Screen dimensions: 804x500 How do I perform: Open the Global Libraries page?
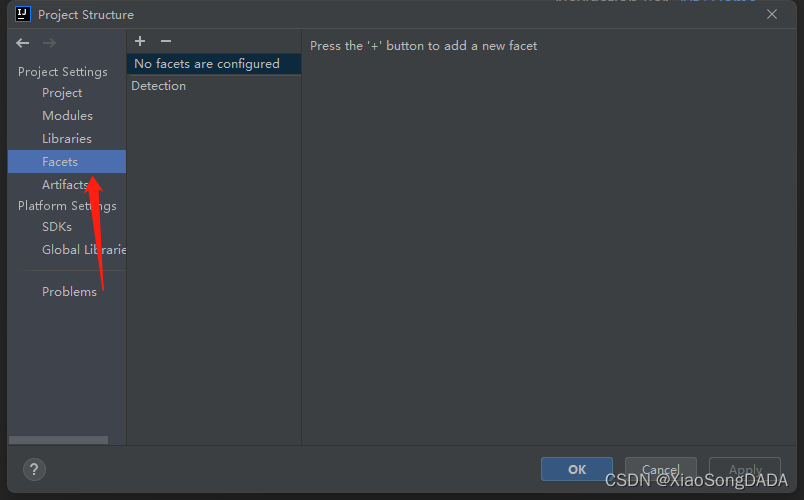[x=84, y=250]
